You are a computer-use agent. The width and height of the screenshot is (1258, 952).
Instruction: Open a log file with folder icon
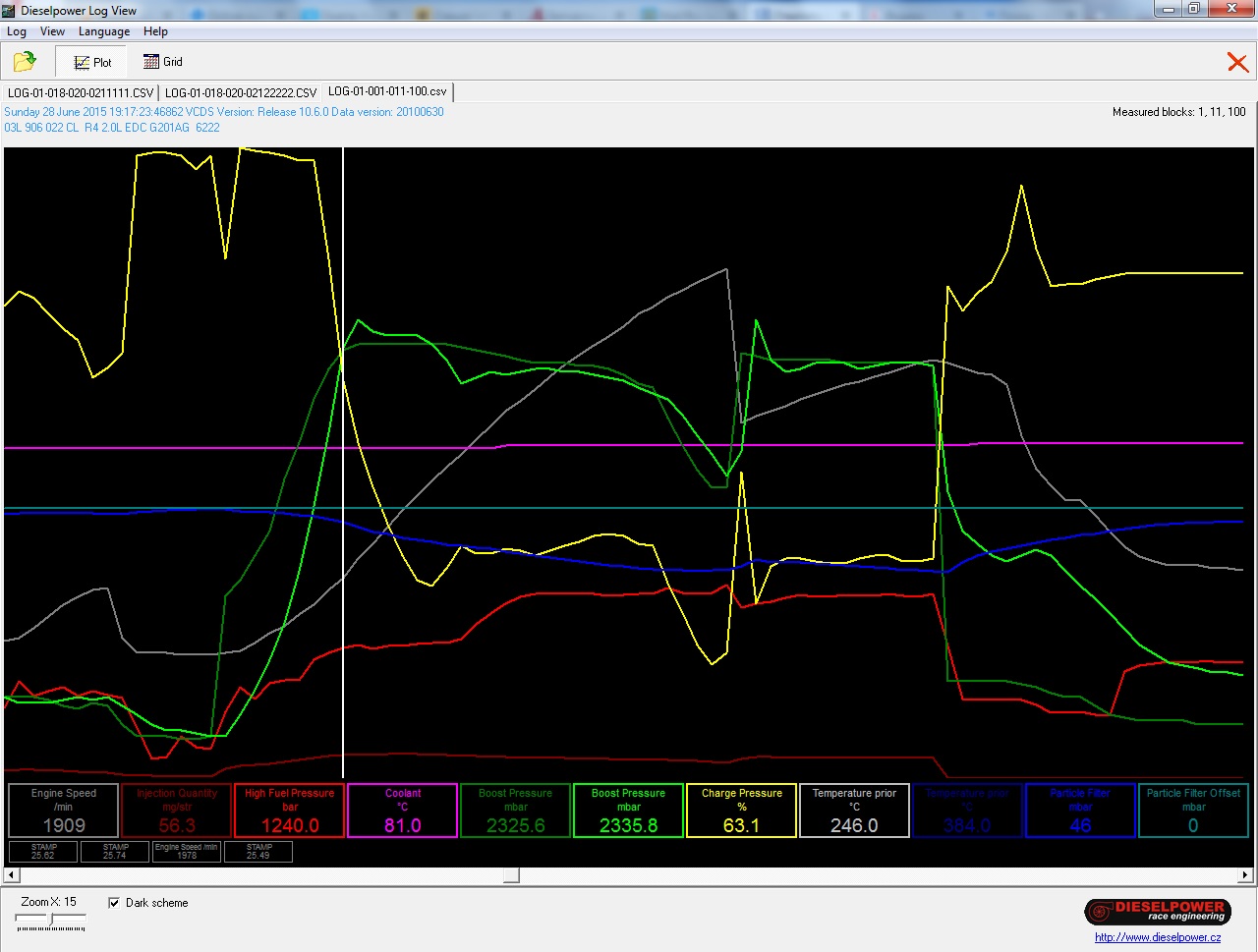25,62
